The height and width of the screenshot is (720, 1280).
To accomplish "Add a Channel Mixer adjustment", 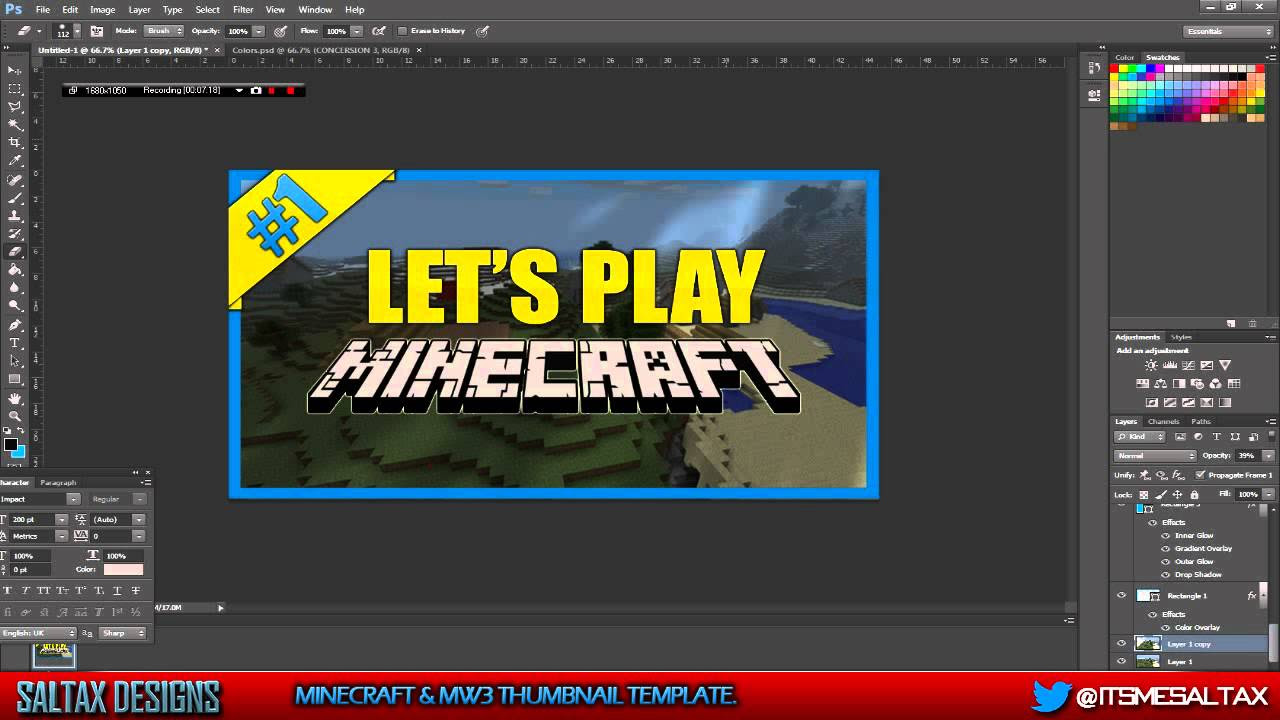I will [x=1216, y=384].
